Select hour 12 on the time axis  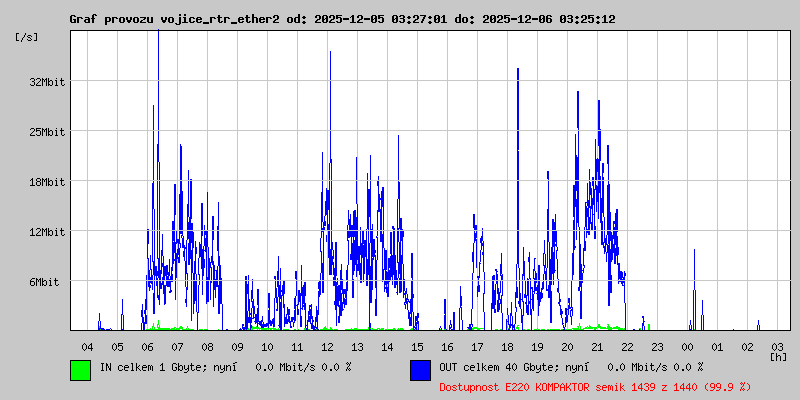point(327,346)
